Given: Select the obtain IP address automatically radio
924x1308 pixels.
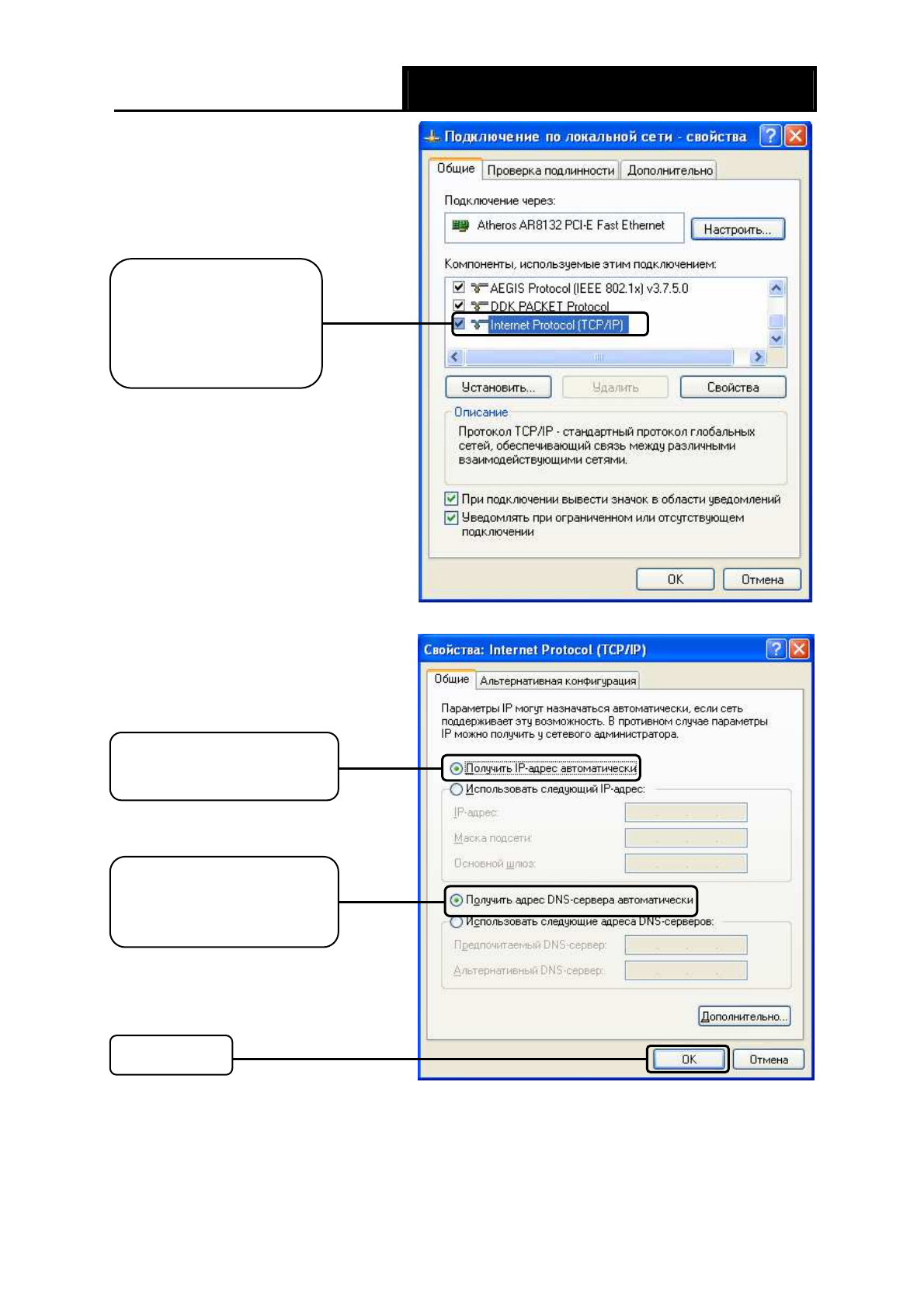Looking at the screenshot, I should (457, 769).
